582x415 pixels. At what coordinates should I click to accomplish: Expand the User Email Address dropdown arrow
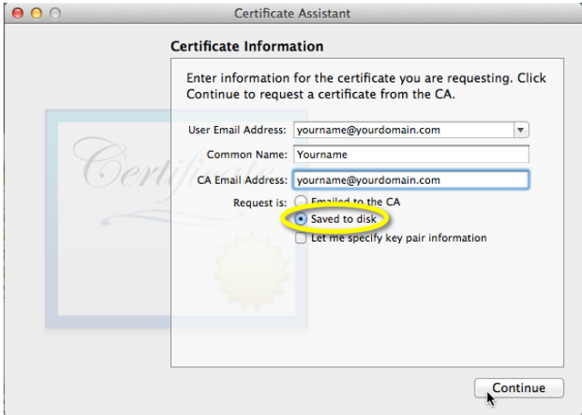(x=521, y=130)
